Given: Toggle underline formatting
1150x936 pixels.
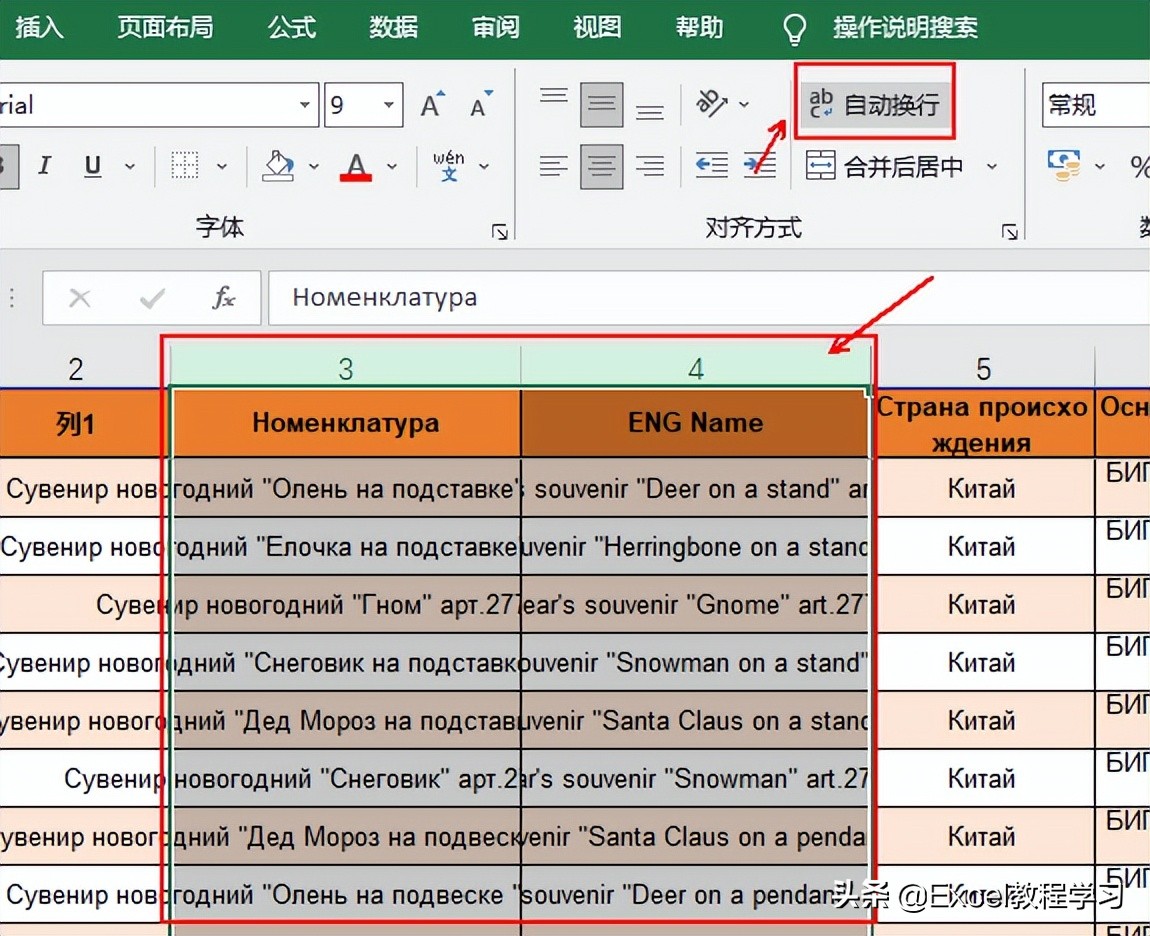Looking at the screenshot, I should (92, 166).
